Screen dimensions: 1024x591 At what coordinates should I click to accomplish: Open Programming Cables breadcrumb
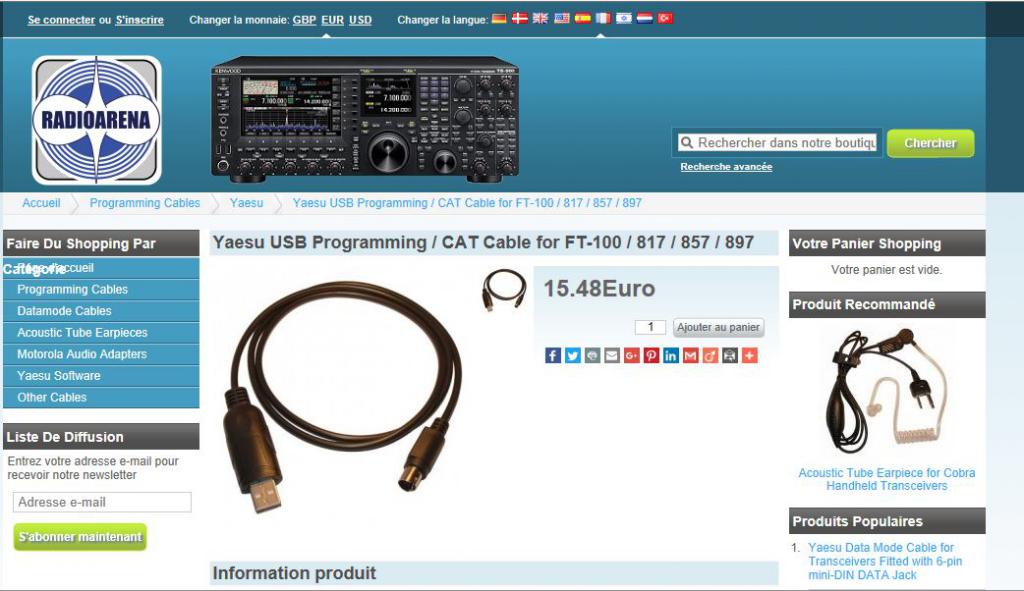tap(145, 203)
